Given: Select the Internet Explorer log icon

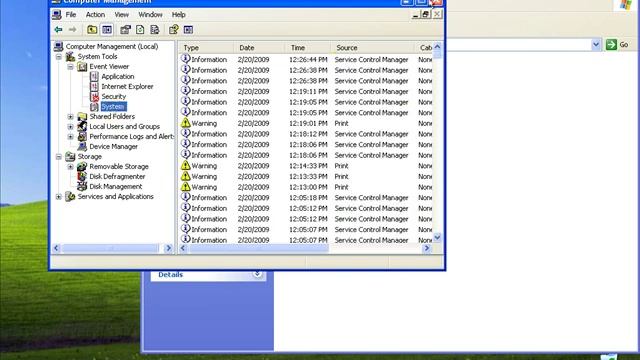Looking at the screenshot, I should click(x=94, y=87).
